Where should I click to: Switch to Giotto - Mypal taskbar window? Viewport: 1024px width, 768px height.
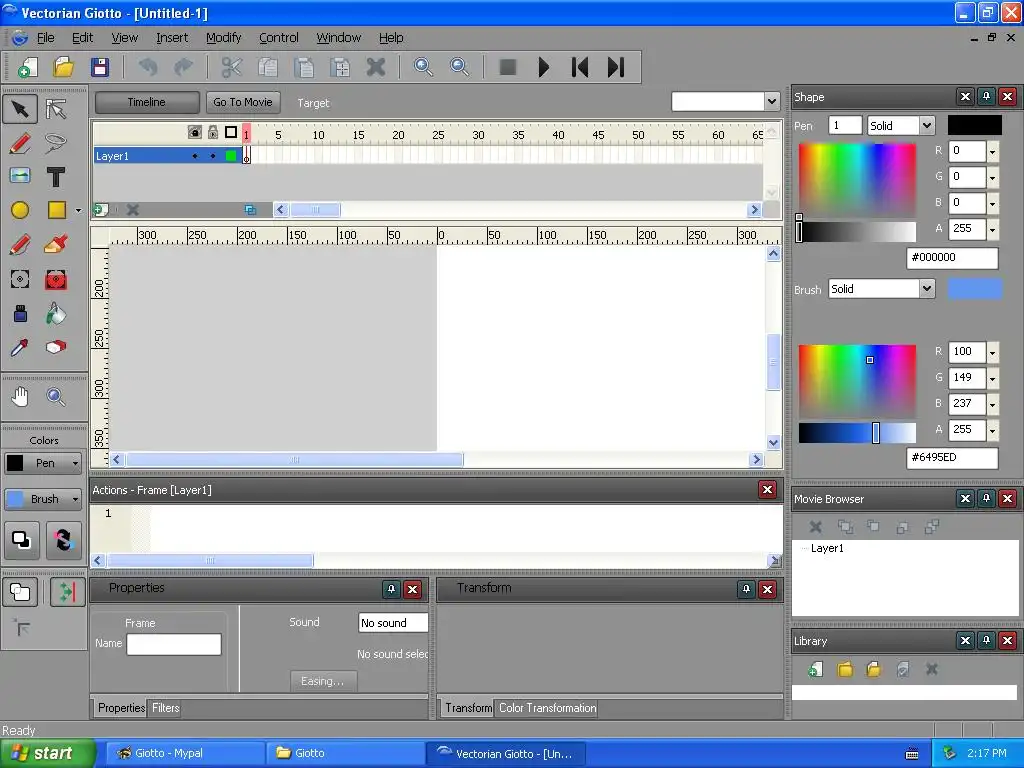(185, 753)
